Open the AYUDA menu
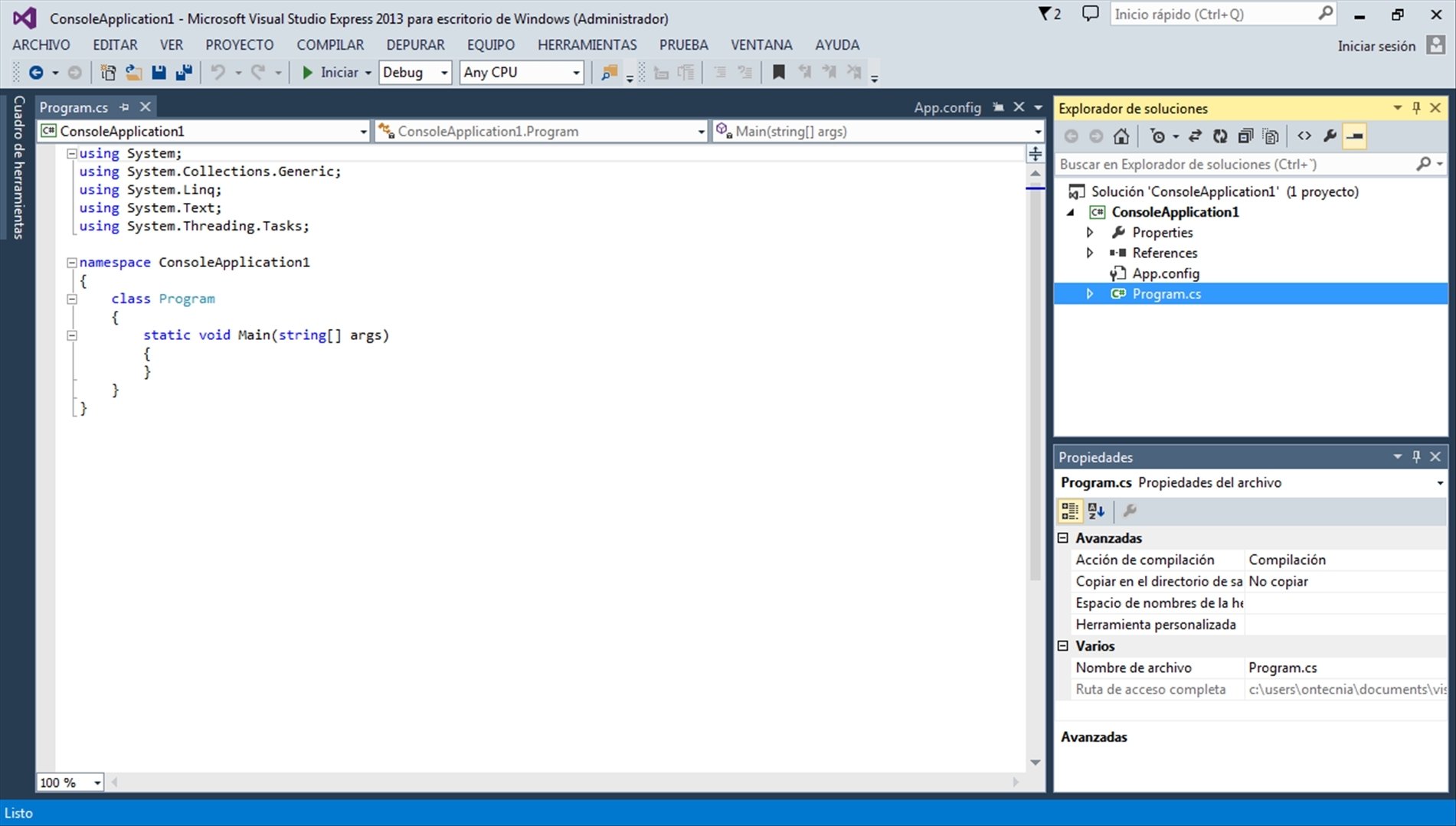The image size is (1456, 826). [x=837, y=45]
